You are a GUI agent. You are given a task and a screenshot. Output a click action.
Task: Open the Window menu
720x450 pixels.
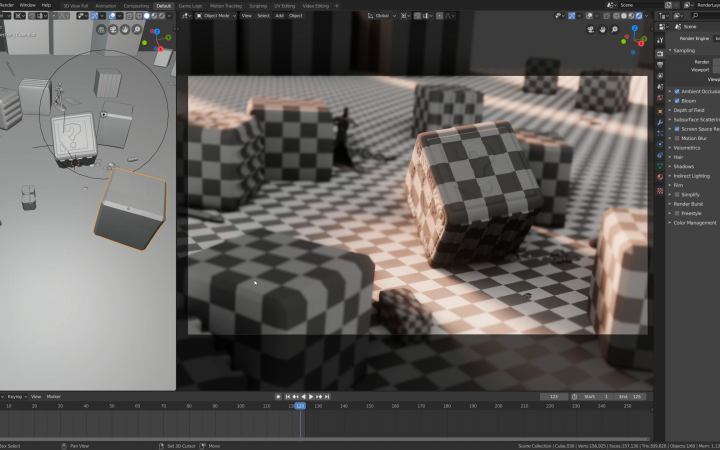(x=28, y=5)
